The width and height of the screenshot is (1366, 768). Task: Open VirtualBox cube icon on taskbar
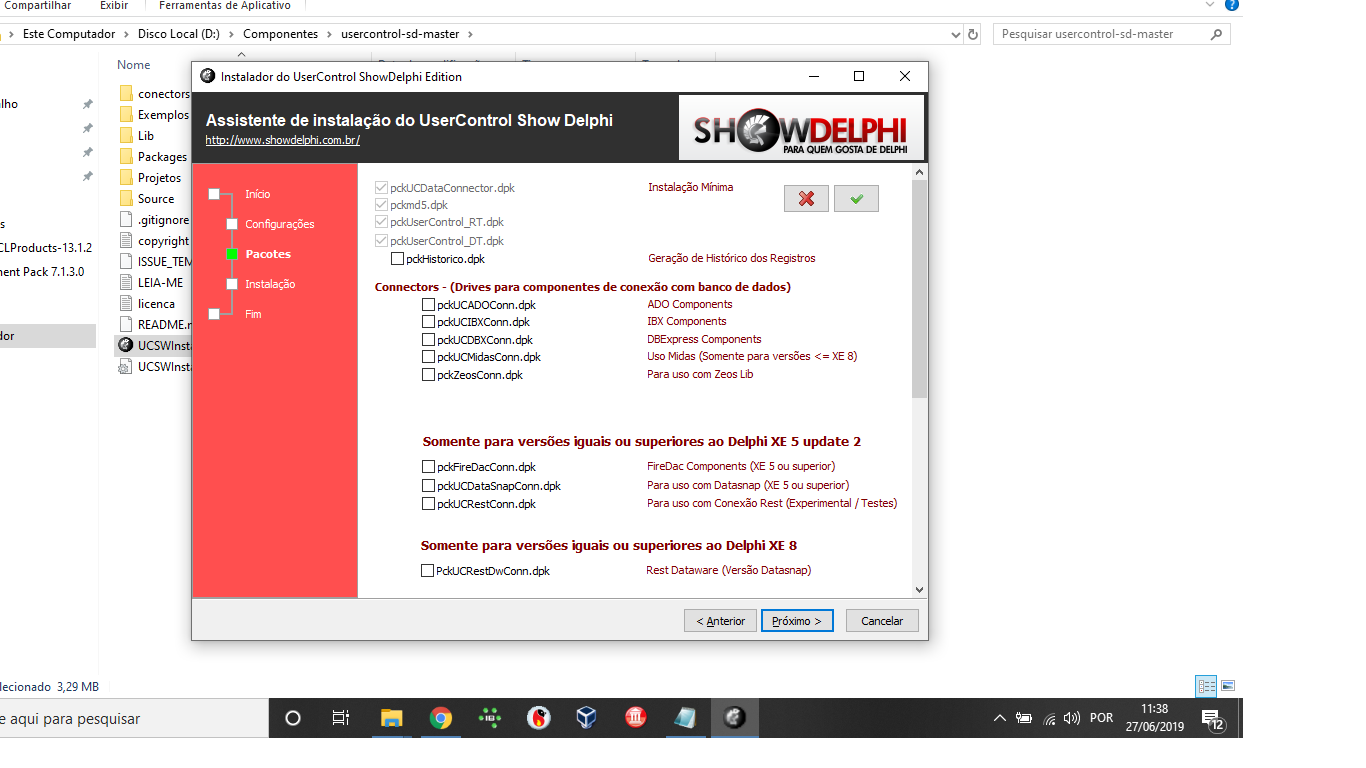587,718
